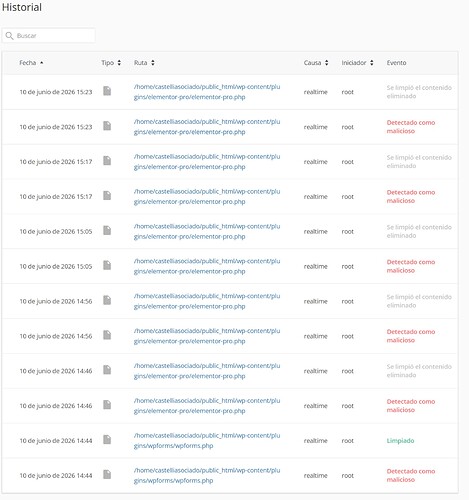Sort the table by Tipo column

click(x=111, y=63)
